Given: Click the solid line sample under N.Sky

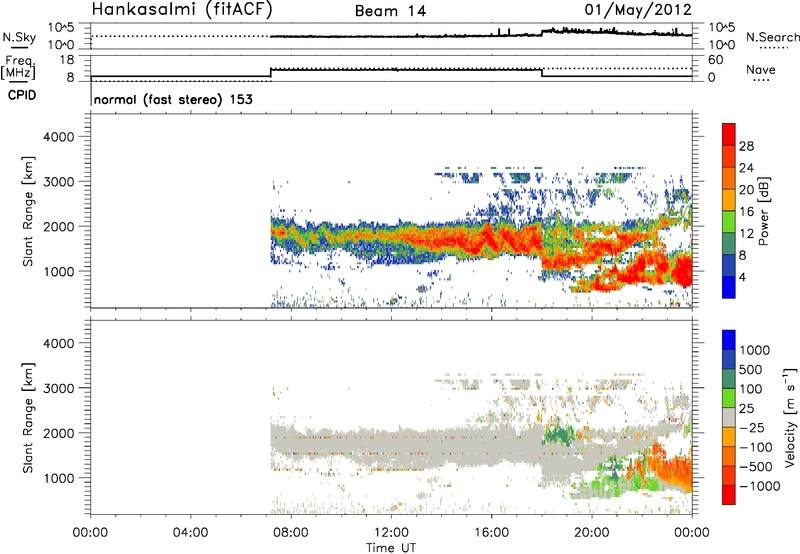Looking at the screenshot, I should point(19,47).
